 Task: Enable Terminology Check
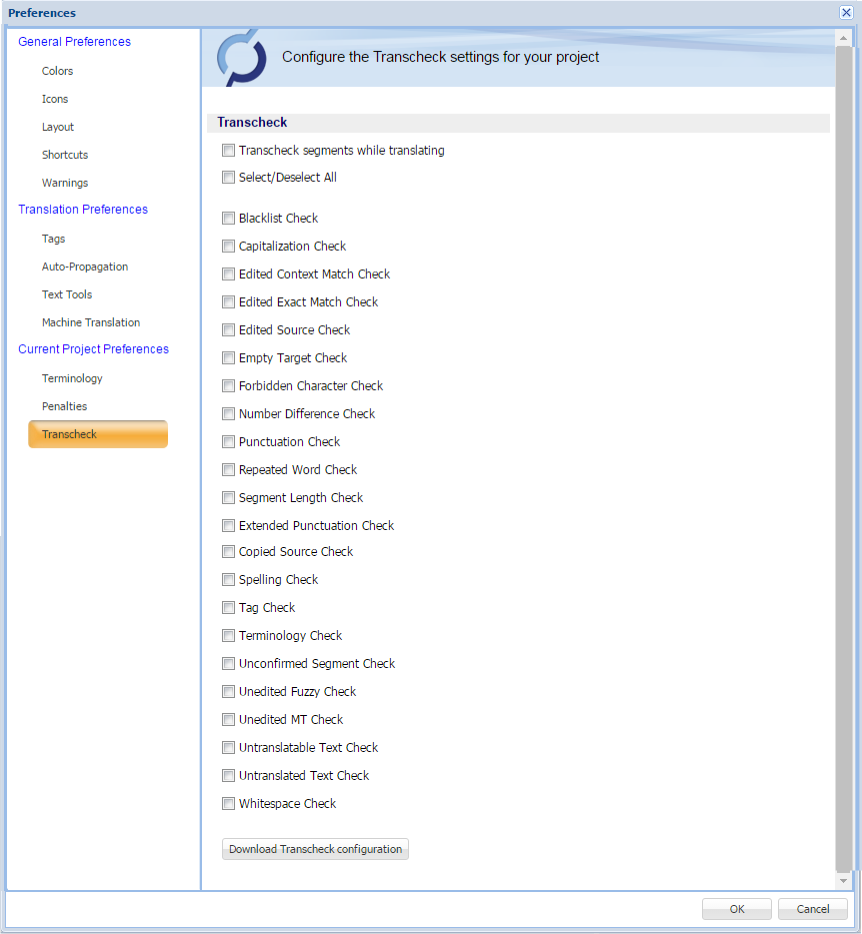(x=228, y=636)
